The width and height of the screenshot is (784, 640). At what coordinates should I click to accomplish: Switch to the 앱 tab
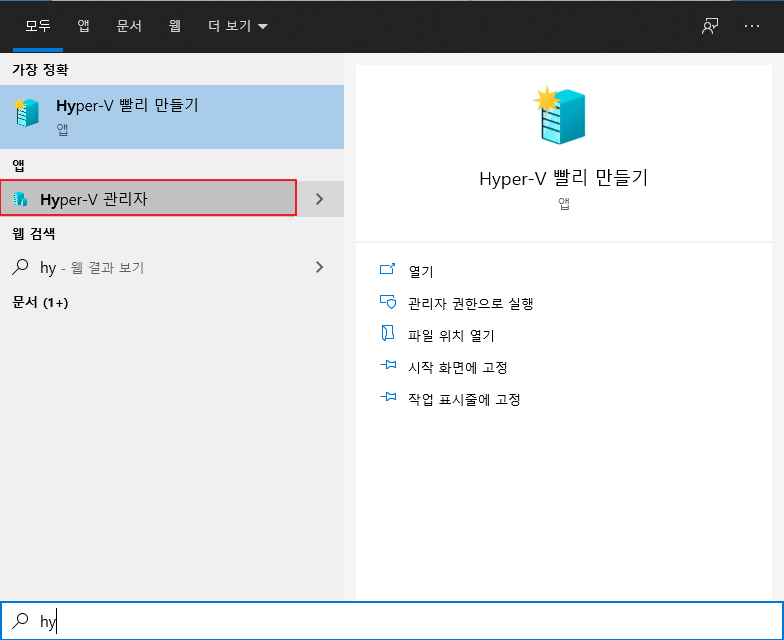click(x=84, y=26)
